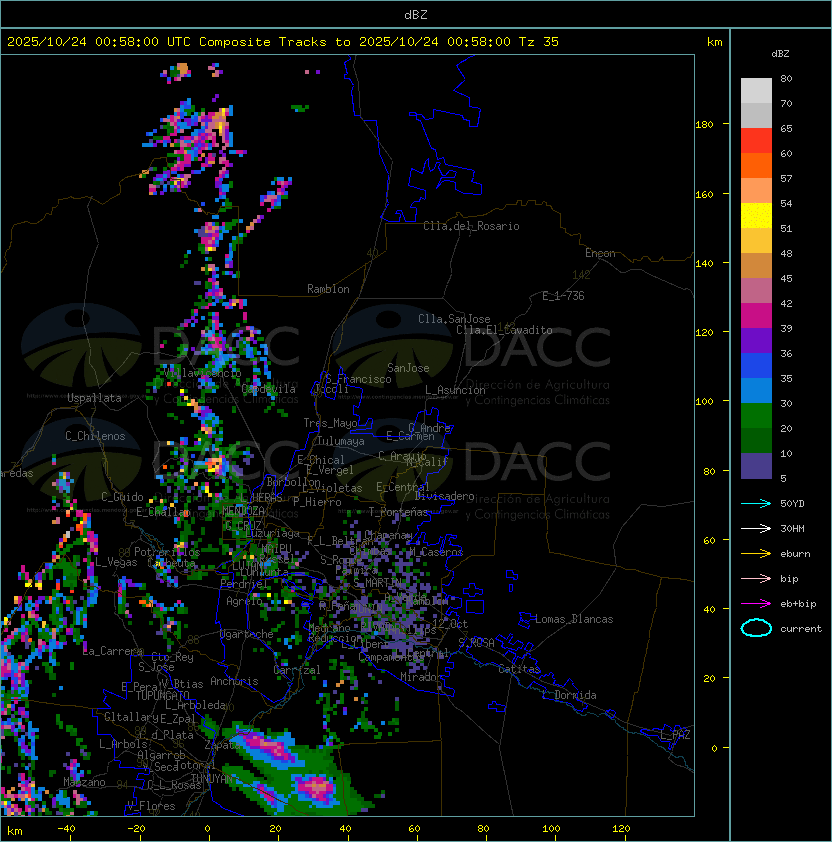Click the 'E_1-736' map label
The height and width of the screenshot is (842, 832).
[x=563, y=296]
